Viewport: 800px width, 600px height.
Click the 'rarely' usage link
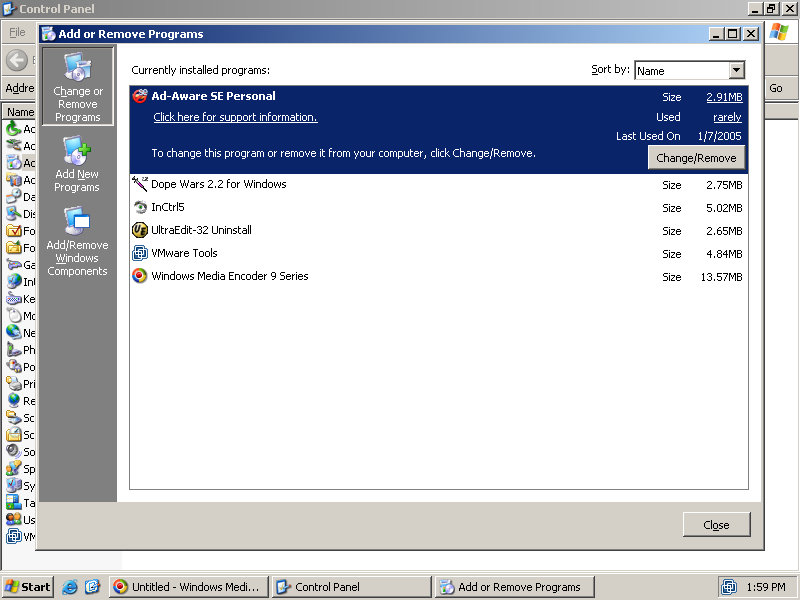click(727, 117)
